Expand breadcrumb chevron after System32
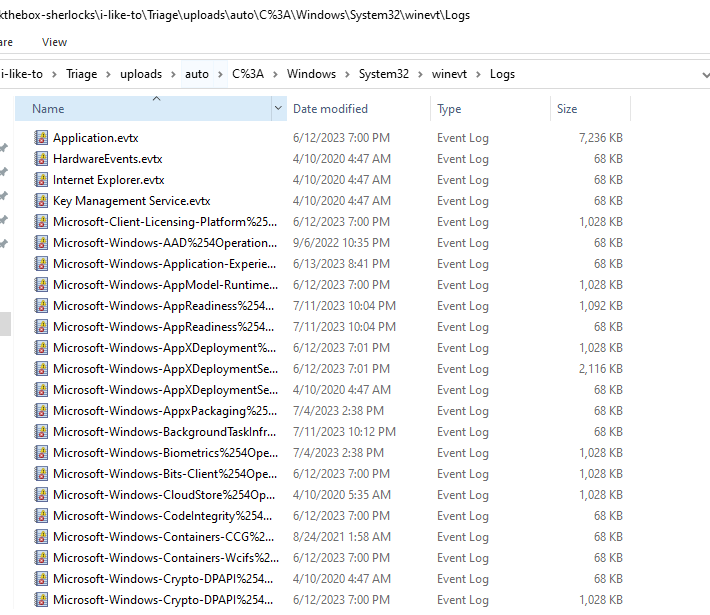Viewport: 710px width, 615px height. [422, 74]
